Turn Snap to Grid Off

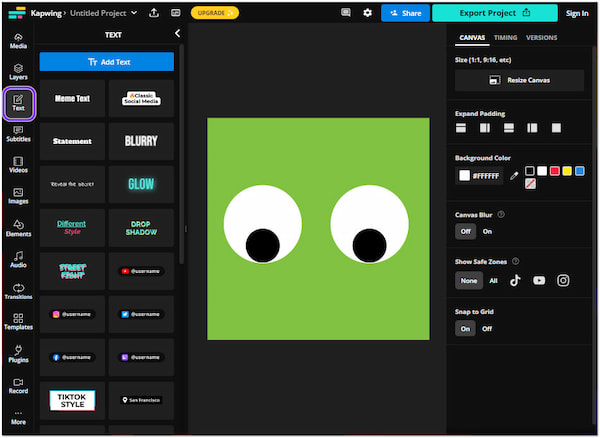pyautogui.click(x=487, y=328)
